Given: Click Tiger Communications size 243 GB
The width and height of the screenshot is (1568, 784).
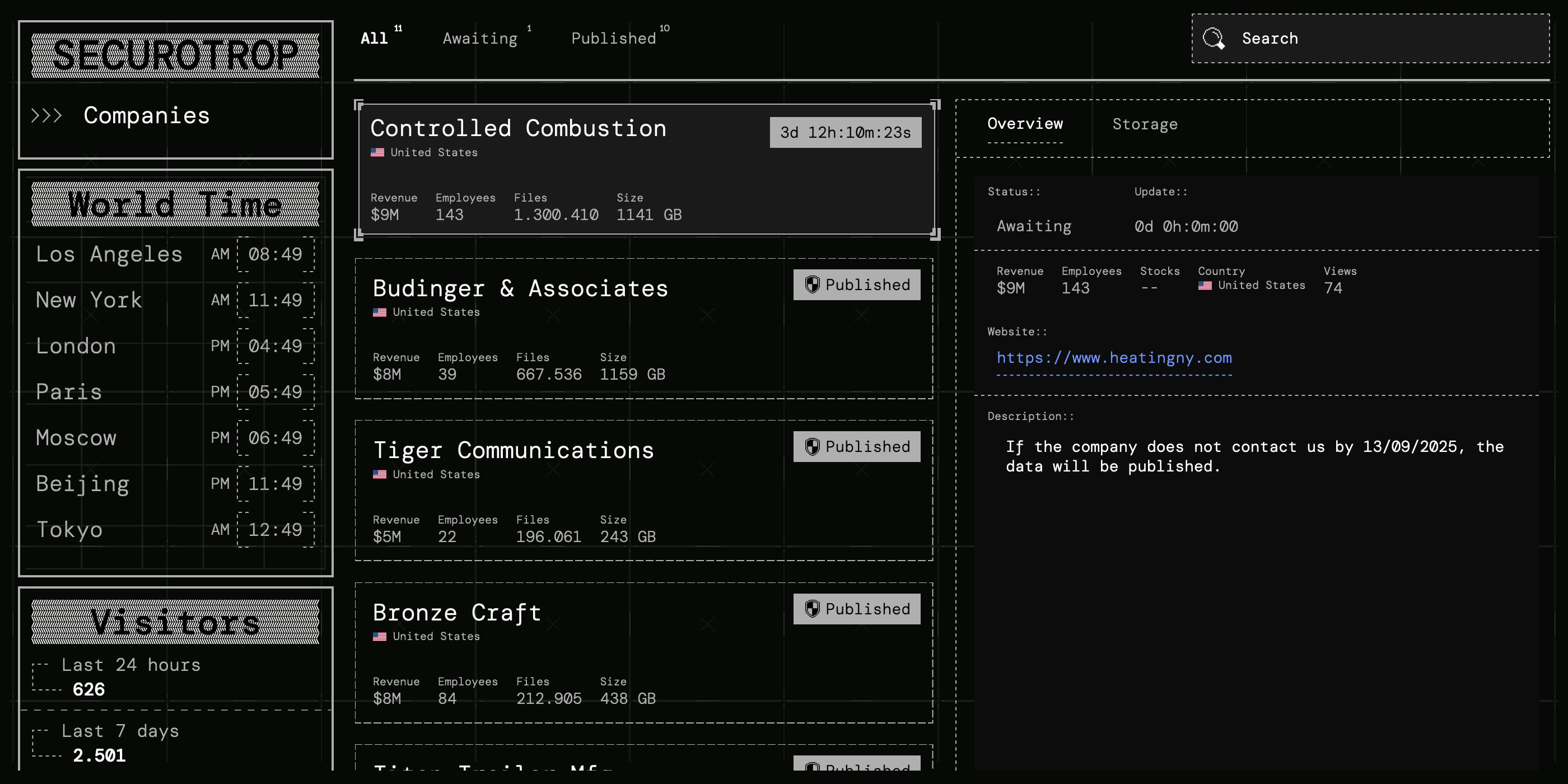Looking at the screenshot, I should pos(628,537).
